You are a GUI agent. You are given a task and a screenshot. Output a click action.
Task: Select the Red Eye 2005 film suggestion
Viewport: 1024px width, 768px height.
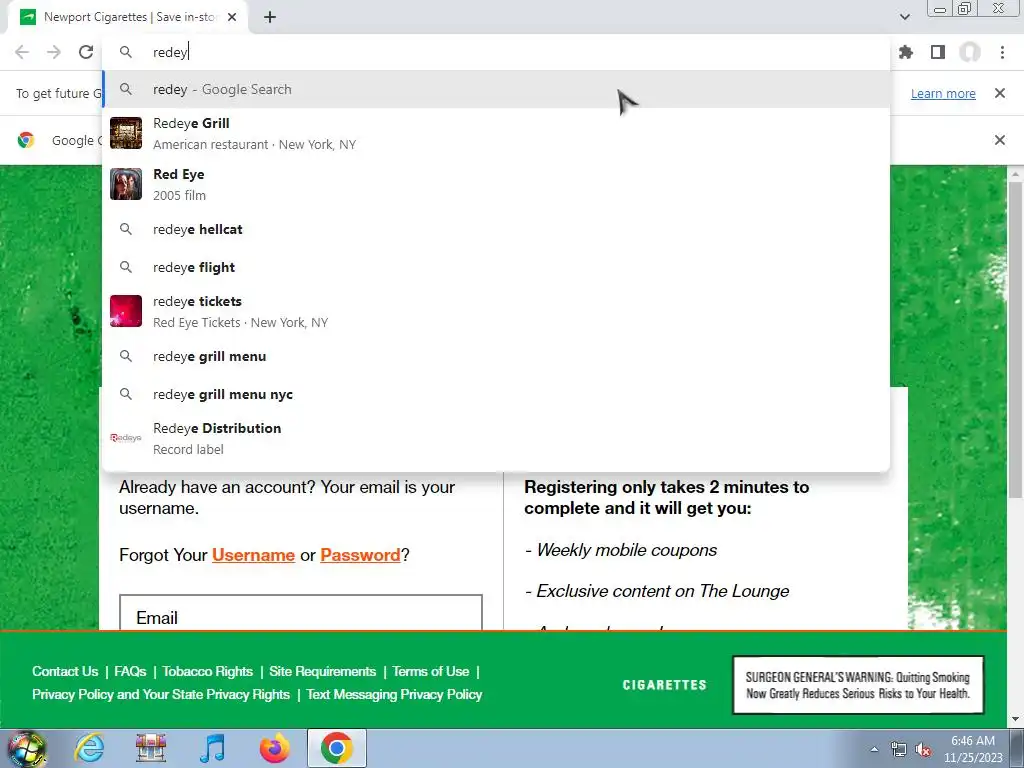[496, 184]
